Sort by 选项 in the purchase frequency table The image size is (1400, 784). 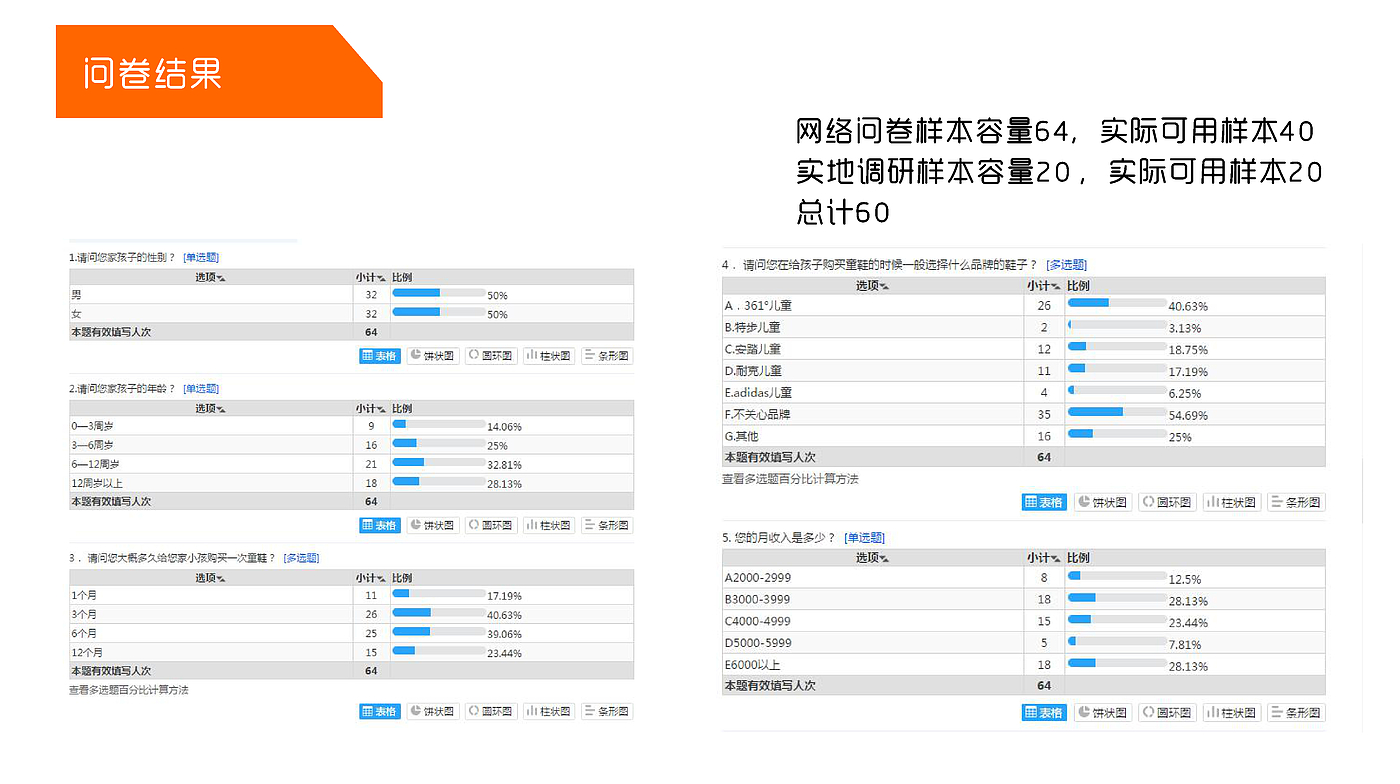(210, 578)
